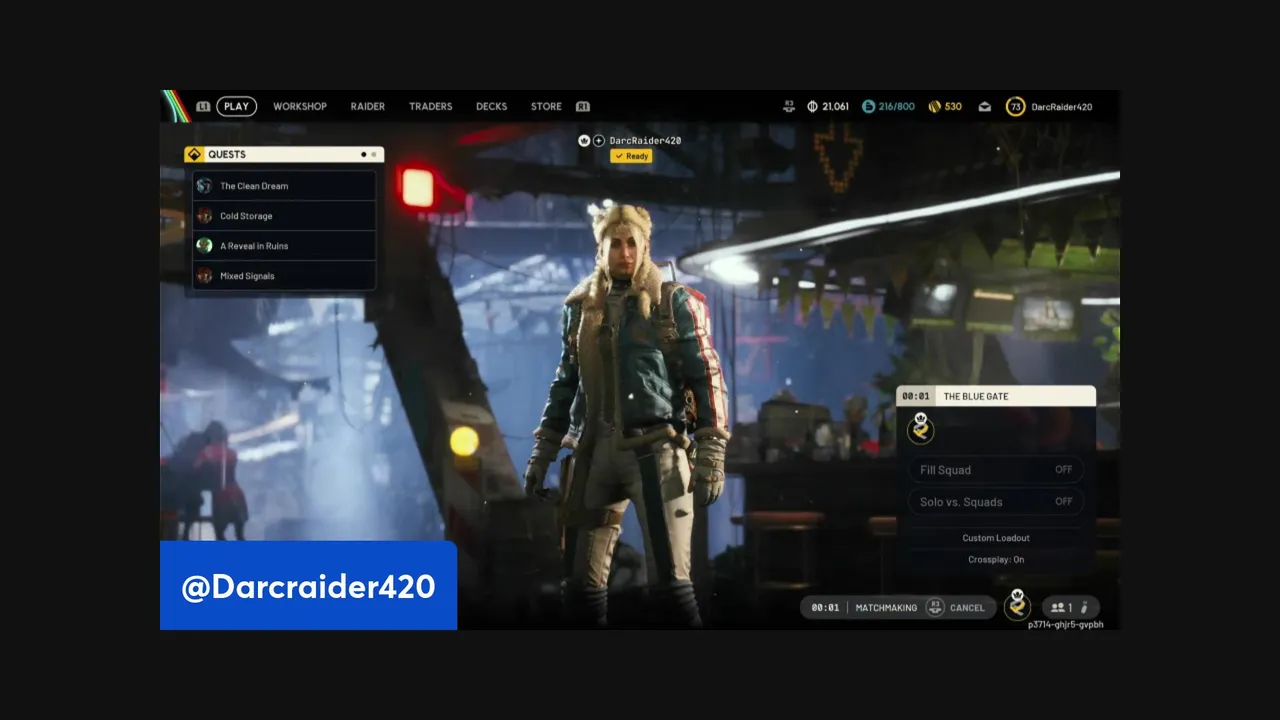Open the A Reveal in Ruins quest
The height and width of the screenshot is (720, 1280).
coord(284,246)
